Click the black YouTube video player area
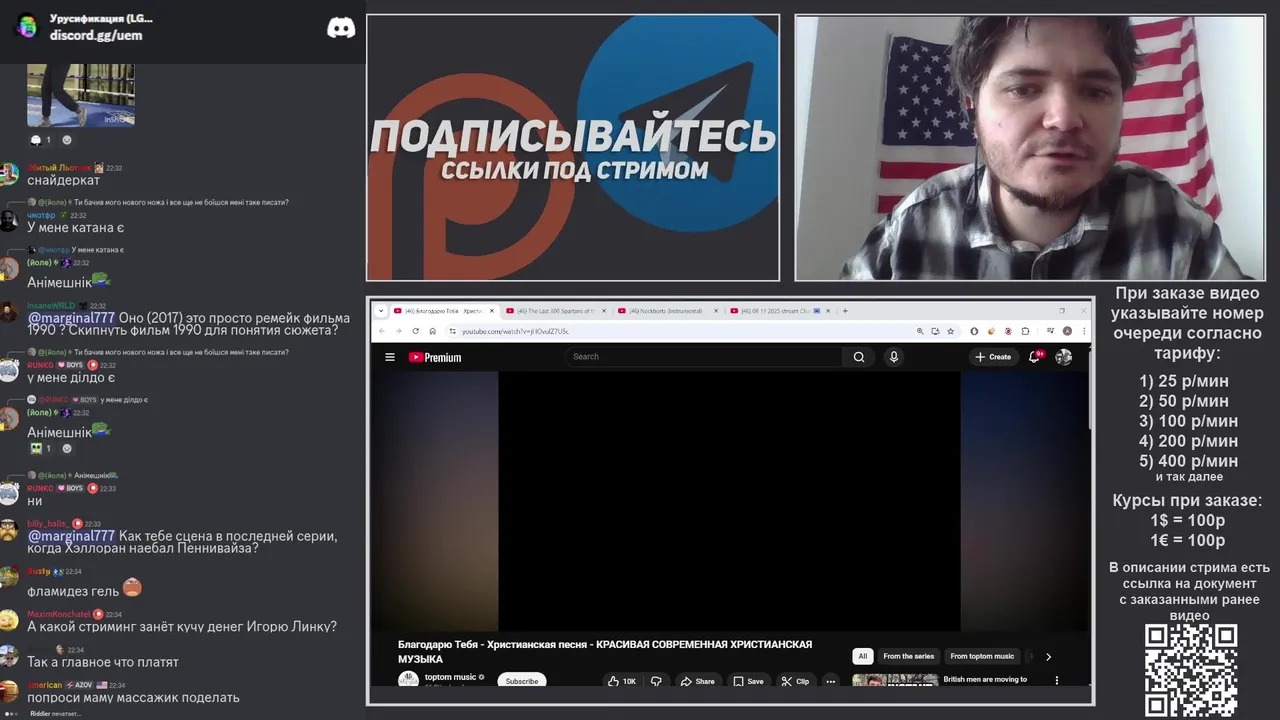Image resolution: width=1280 pixels, height=720 pixels. tap(729, 501)
